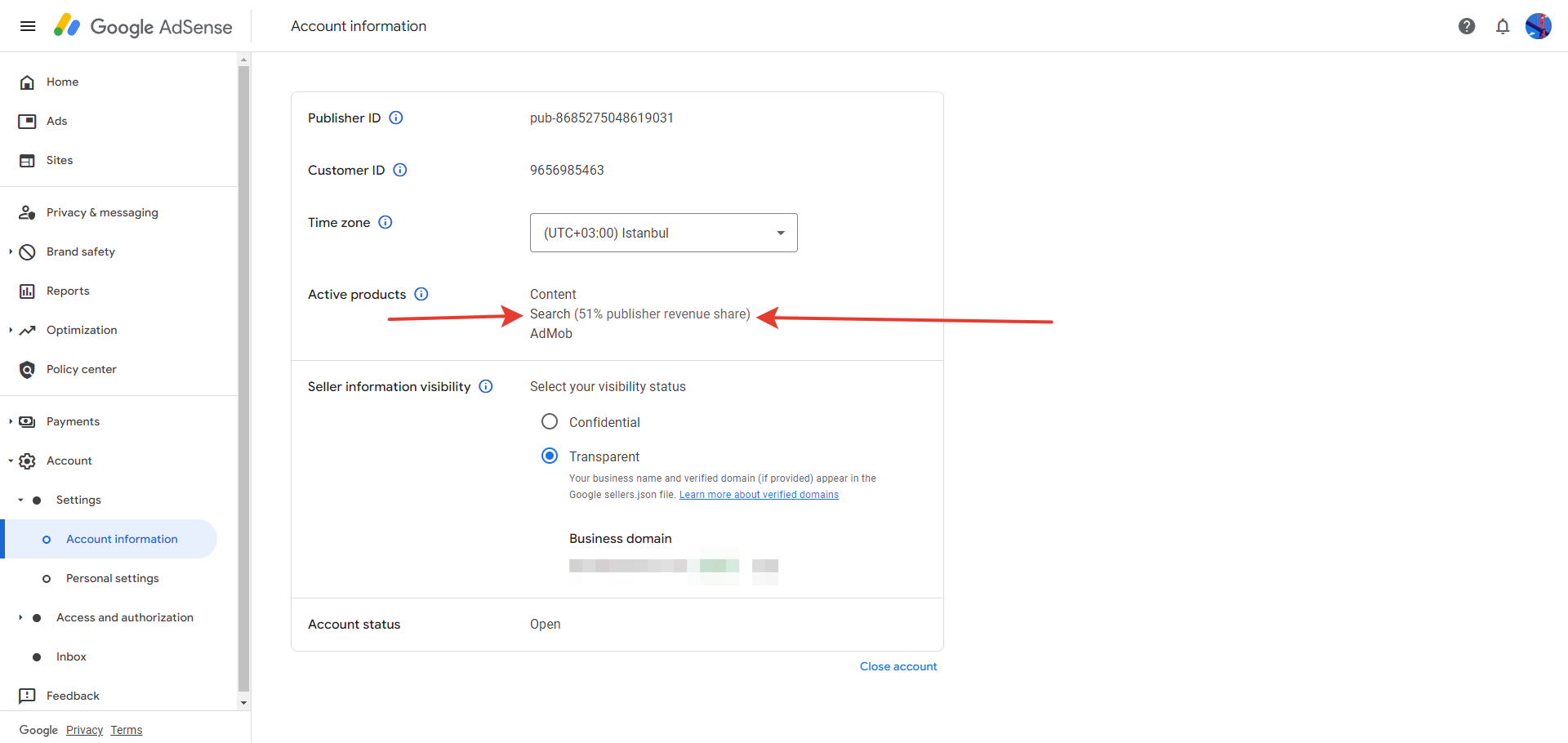Show Active products info tooltip icon

pyautogui.click(x=421, y=294)
